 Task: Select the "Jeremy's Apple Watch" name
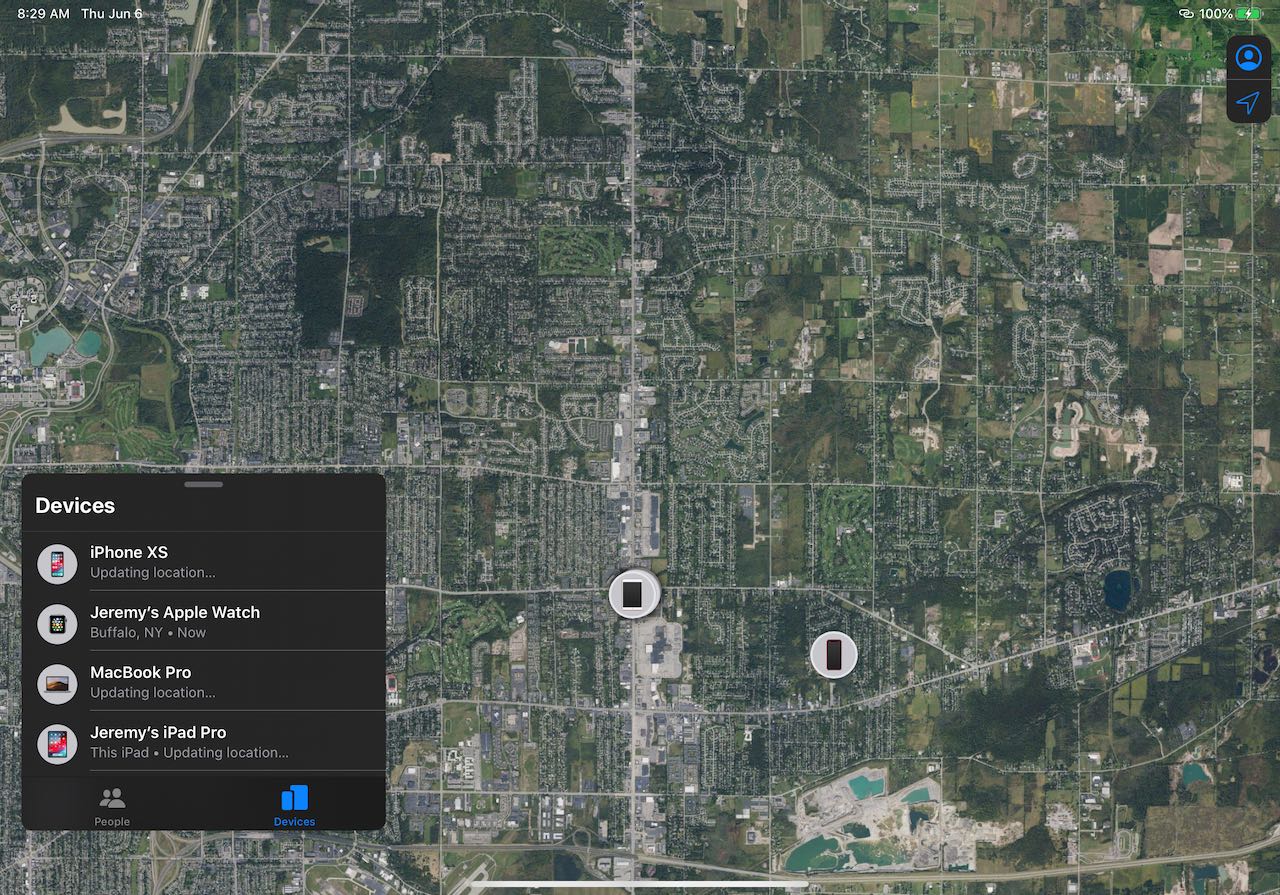pyautogui.click(x=175, y=613)
